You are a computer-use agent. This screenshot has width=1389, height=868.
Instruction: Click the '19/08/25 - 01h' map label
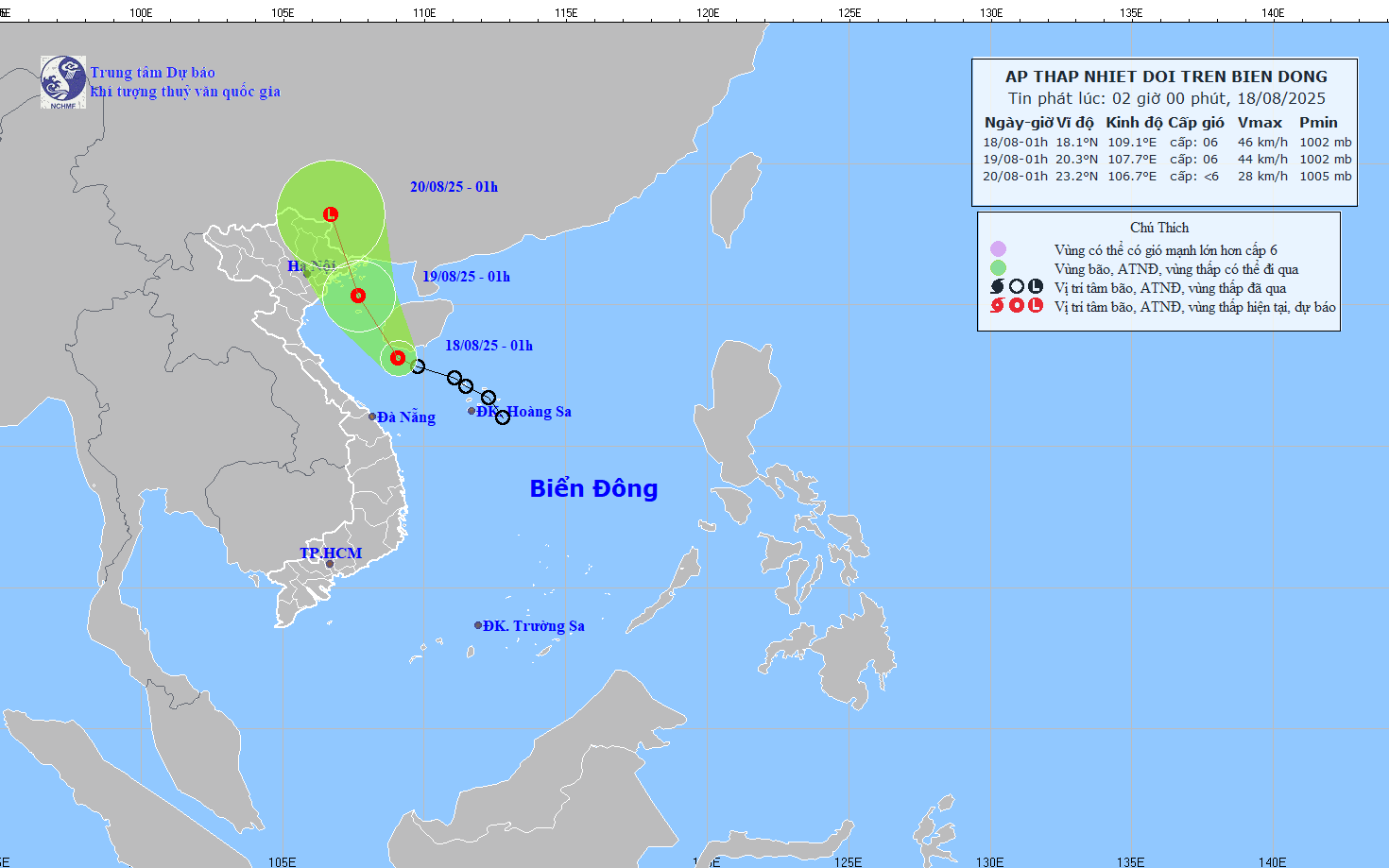pyautogui.click(x=466, y=277)
